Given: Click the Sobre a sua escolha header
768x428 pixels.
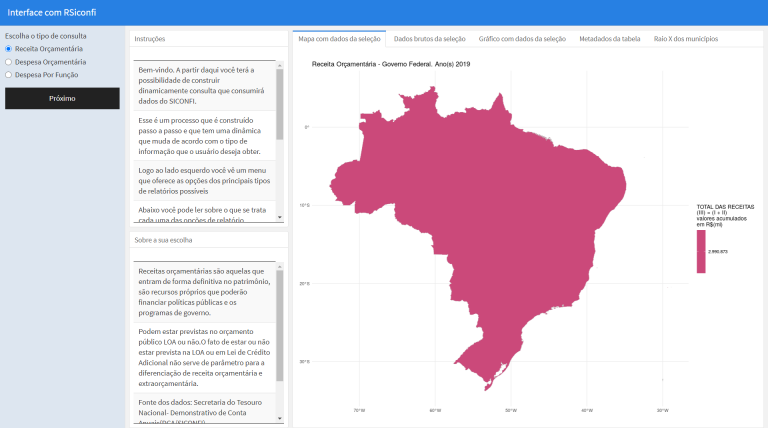Looking at the screenshot, I should [x=160, y=241].
